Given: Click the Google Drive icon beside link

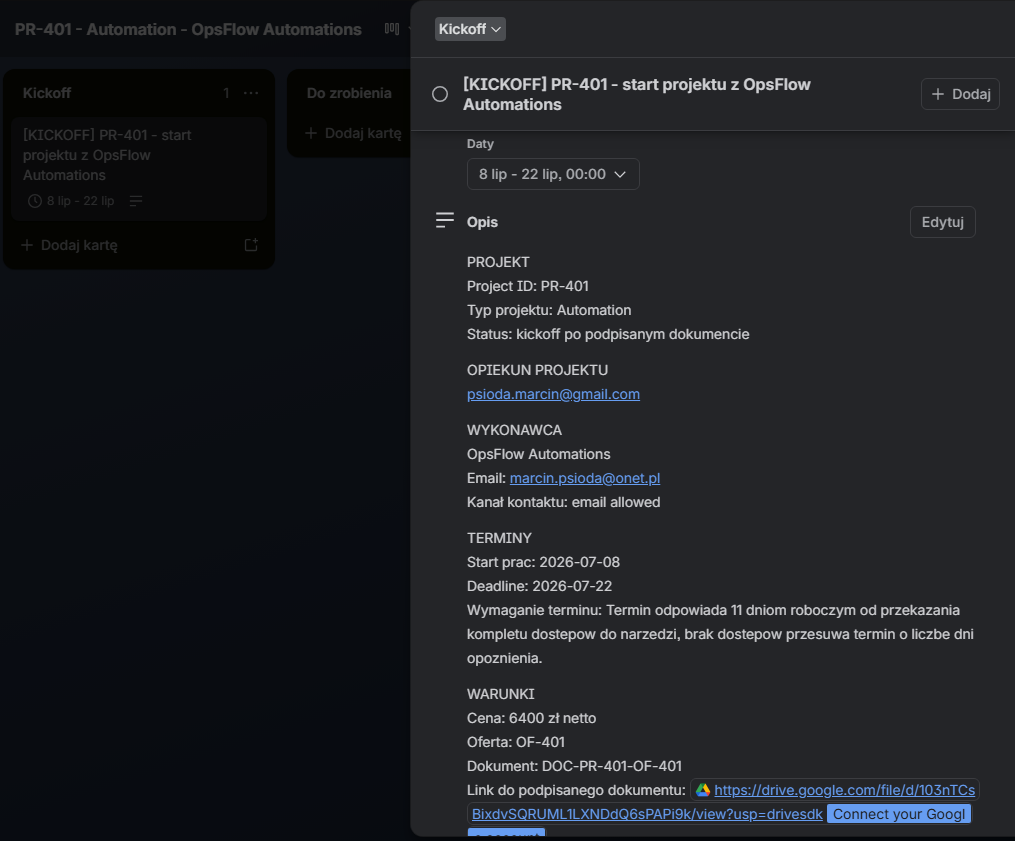Looking at the screenshot, I should pyautogui.click(x=702, y=791).
